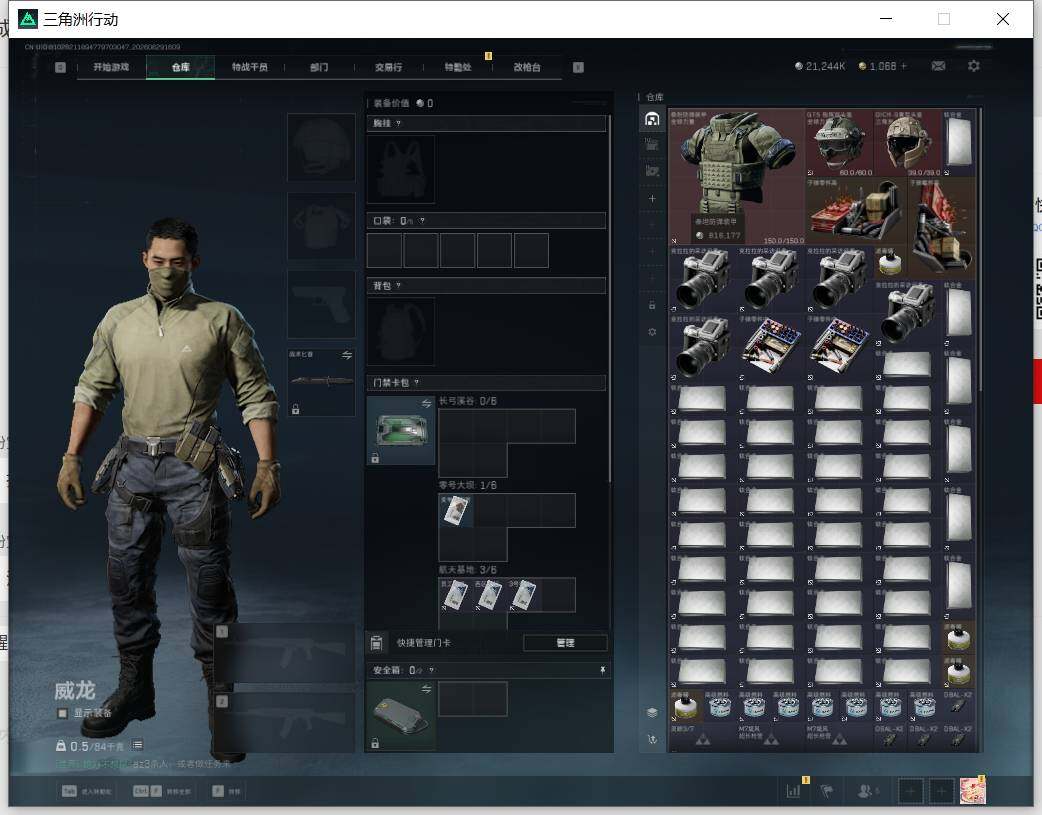Screen dimensions: 1042x815
Task: Select the secure container item
Action: [x=401, y=716]
